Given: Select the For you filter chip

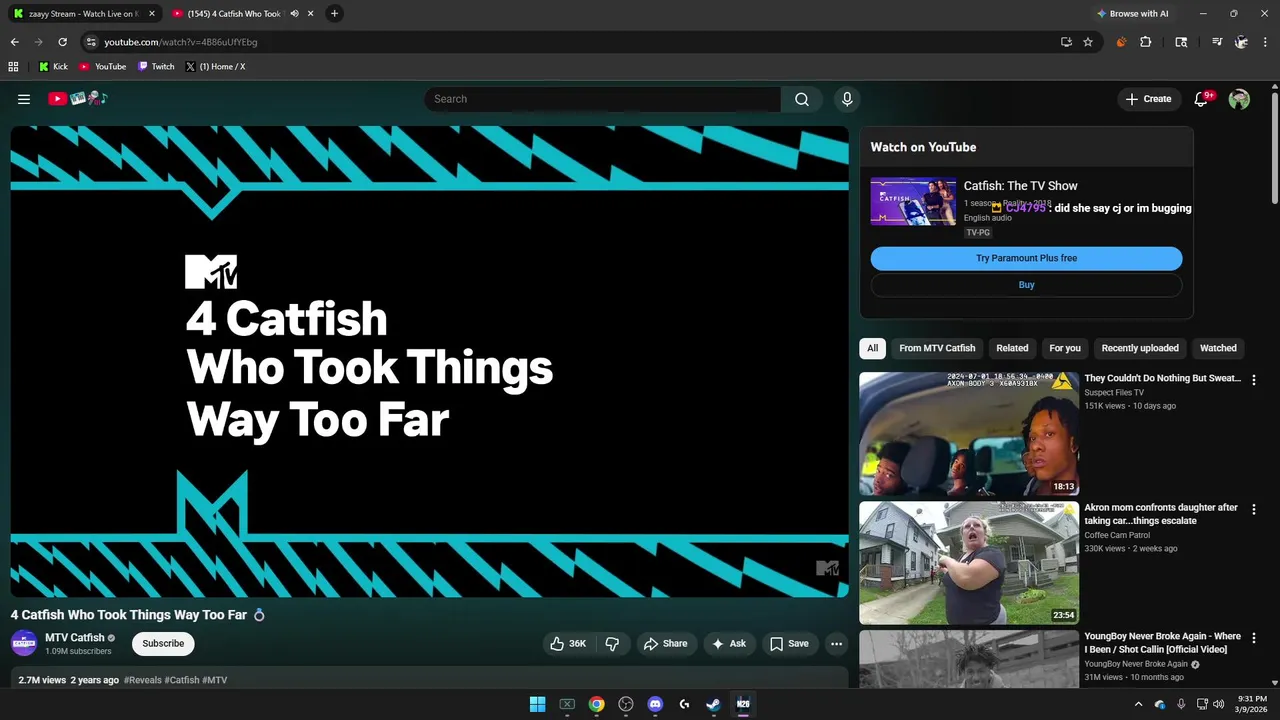Looking at the screenshot, I should point(1065,348).
